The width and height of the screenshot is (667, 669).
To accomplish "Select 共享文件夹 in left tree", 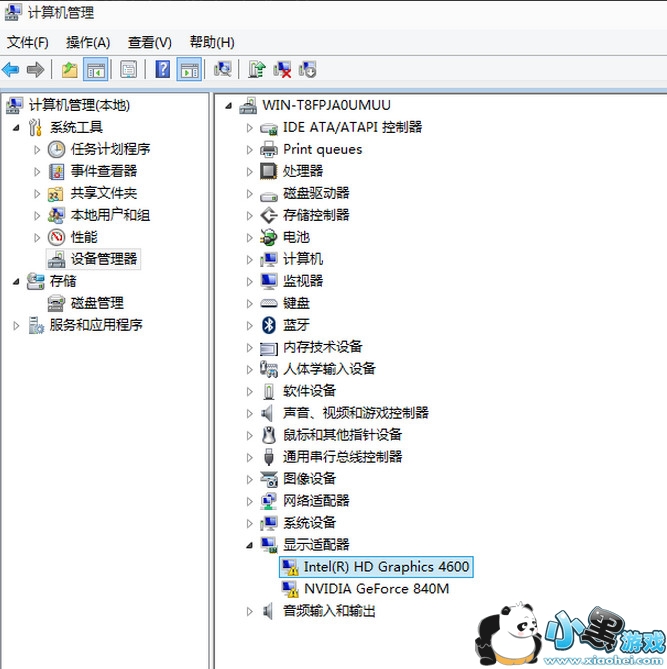I will tap(104, 193).
